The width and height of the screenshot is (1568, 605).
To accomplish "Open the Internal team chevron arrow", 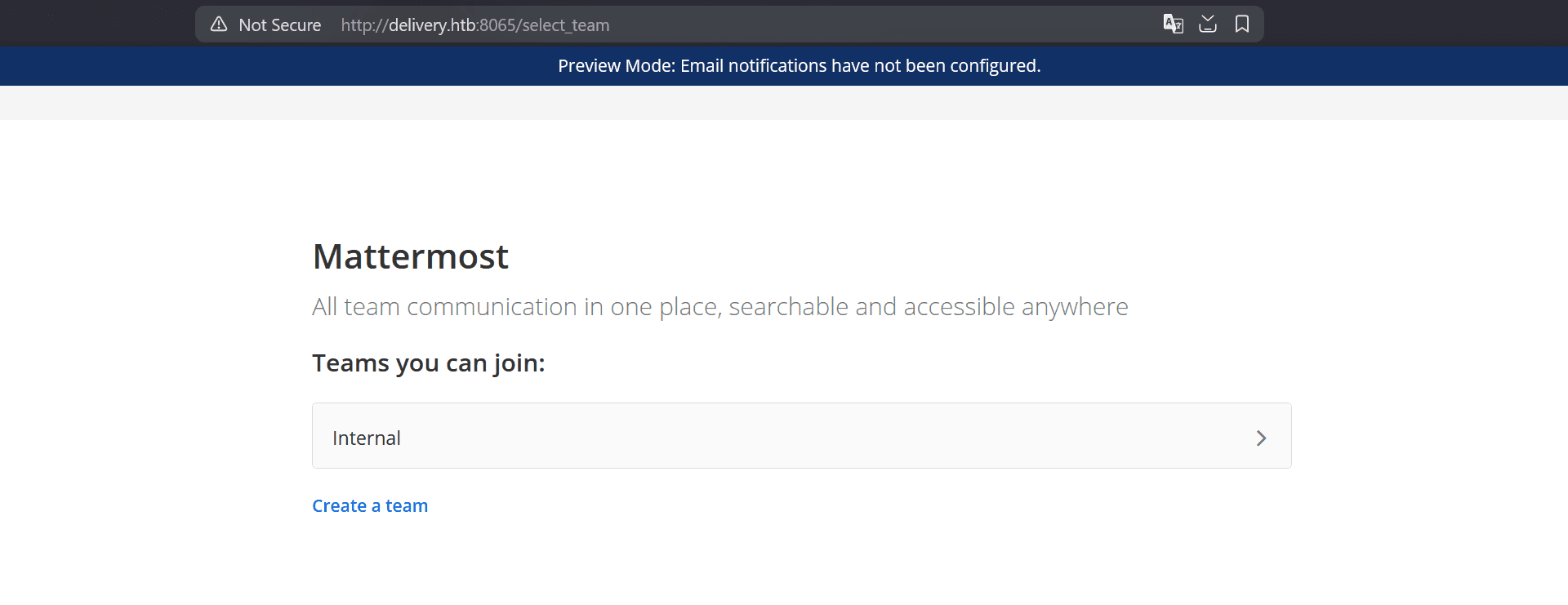I will 1261,438.
